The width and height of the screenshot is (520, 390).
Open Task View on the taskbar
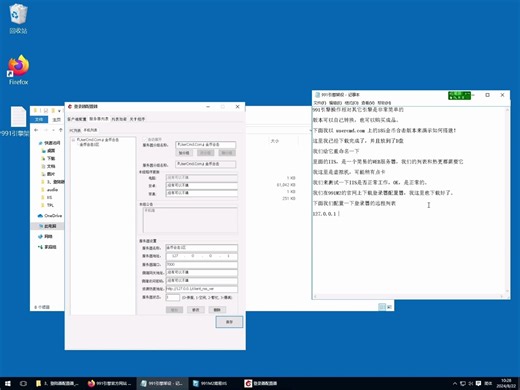point(23,383)
